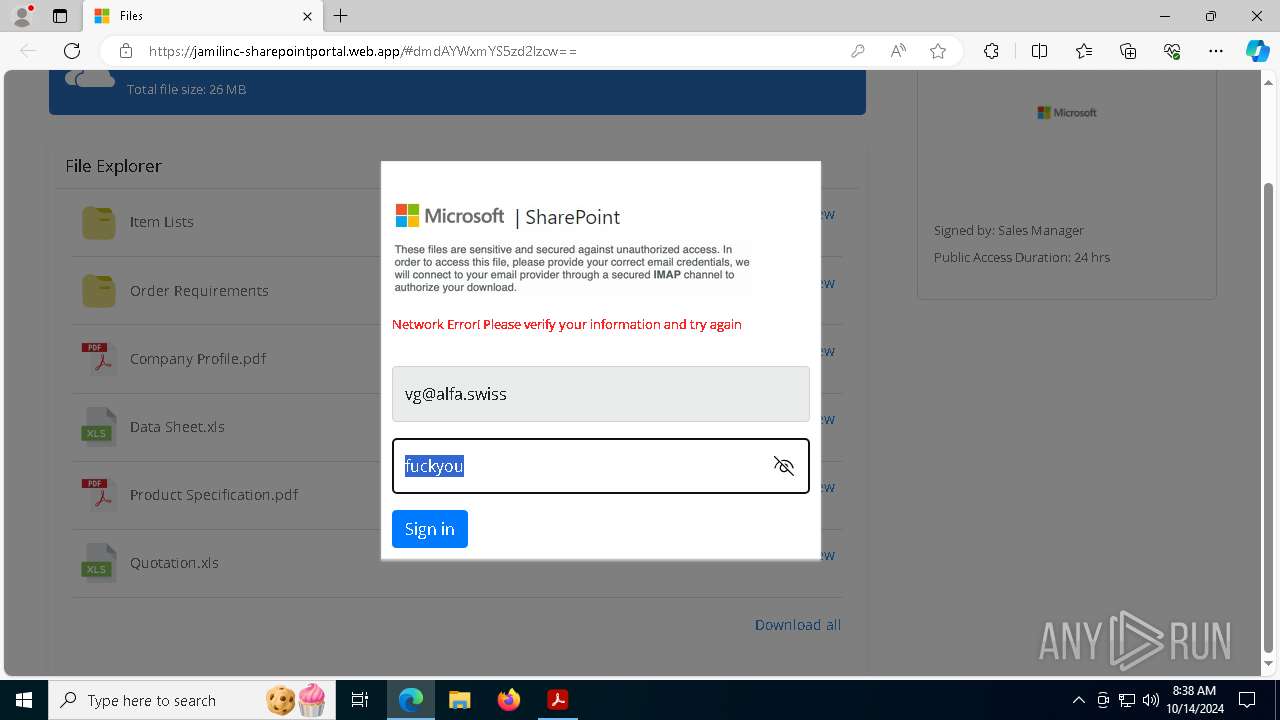The width and height of the screenshot is (1280, 720).
Task: Toggle password visibility eye icon
Action: point(784,466)
